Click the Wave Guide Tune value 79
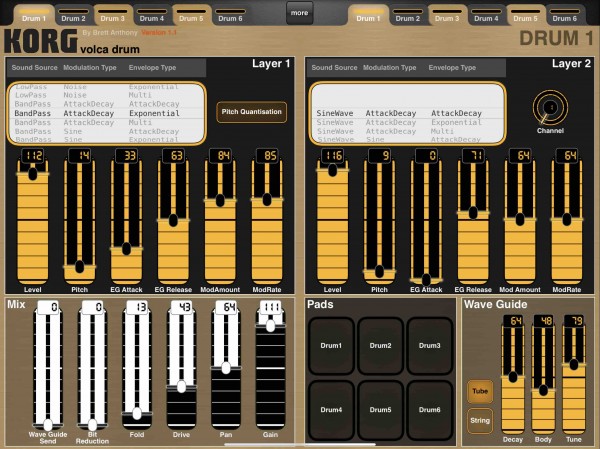Viewport: 600px width, 449px height. tap(574, 321)
